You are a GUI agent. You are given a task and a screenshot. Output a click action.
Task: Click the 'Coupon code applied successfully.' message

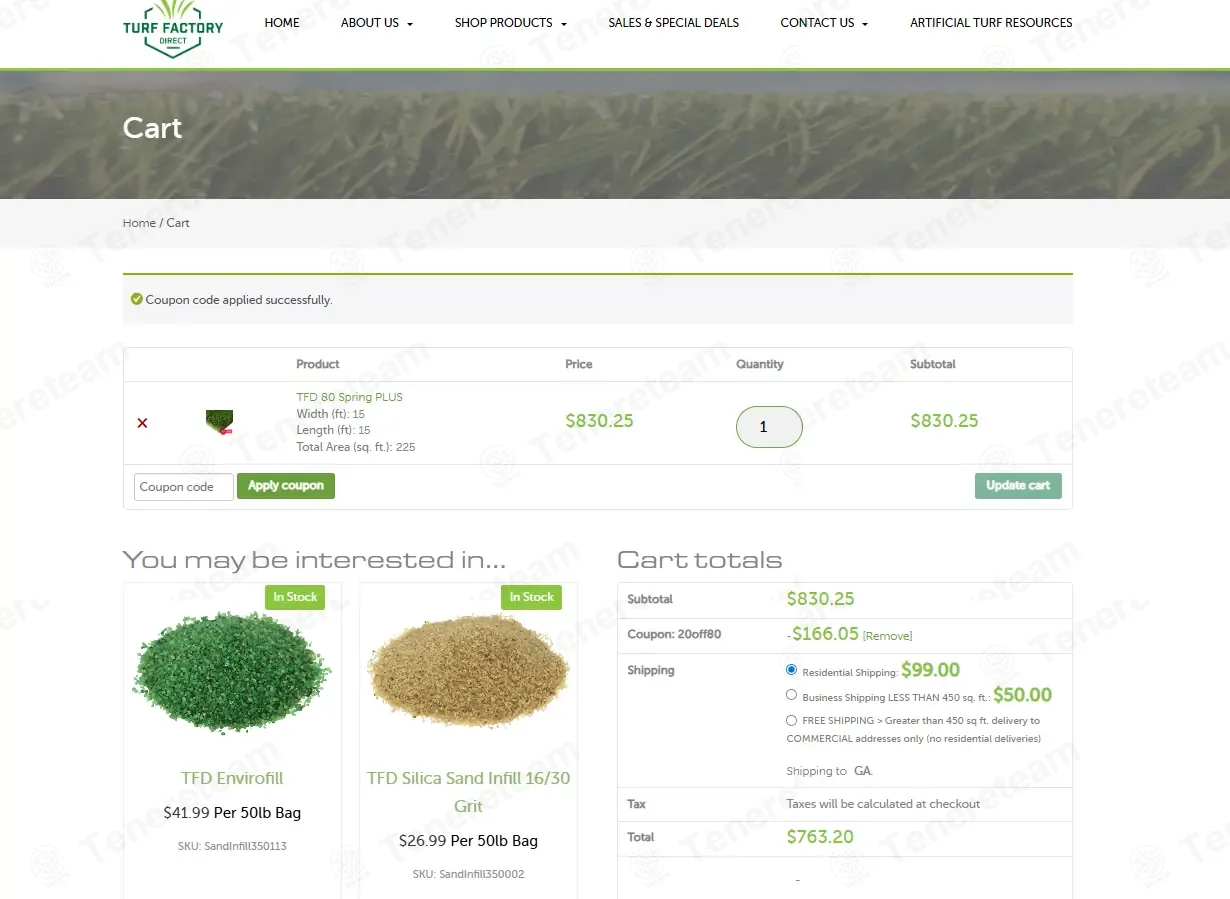coord(239,300)
